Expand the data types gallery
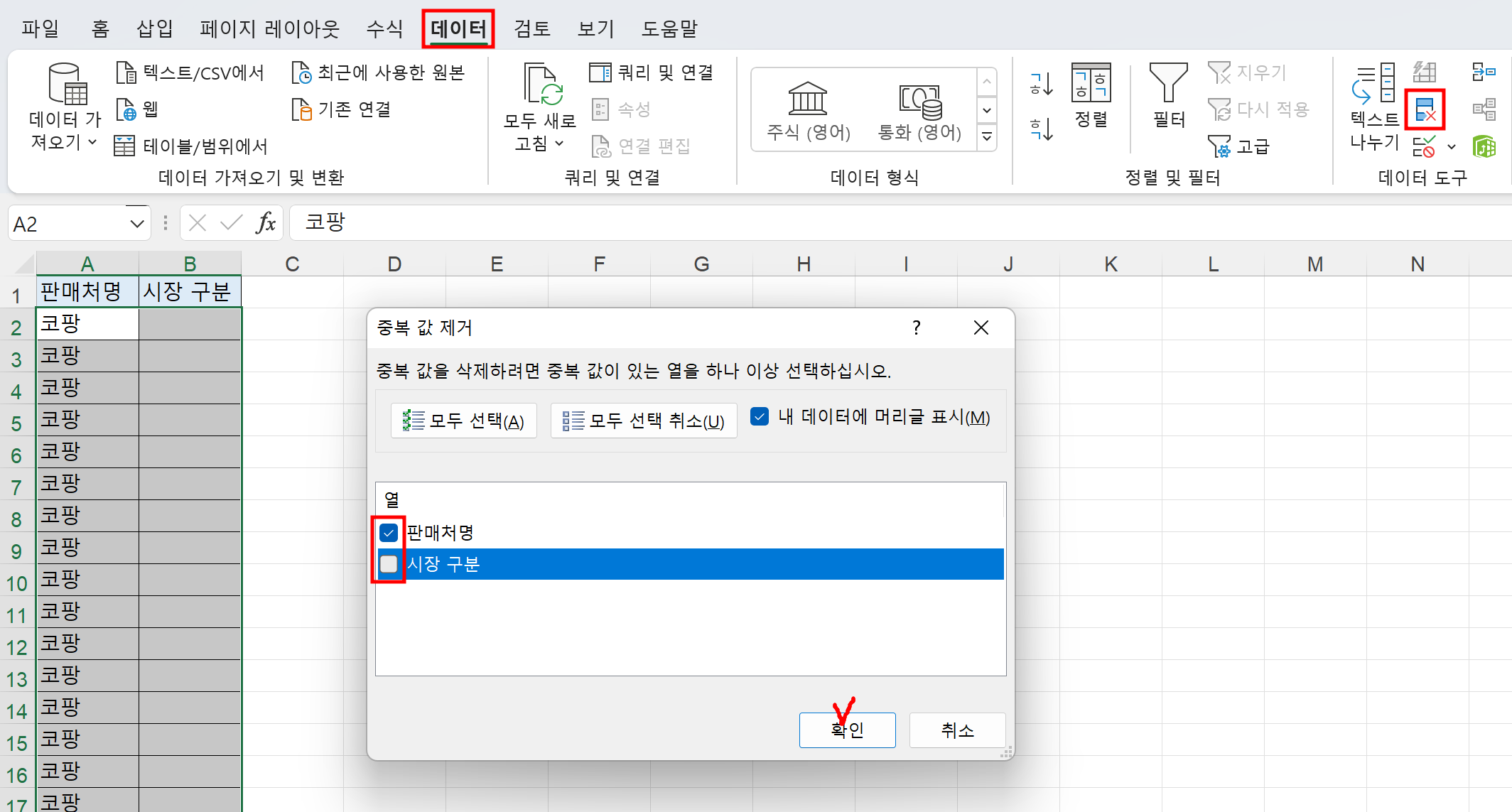 pyautogui.click(x=987, y=136)
